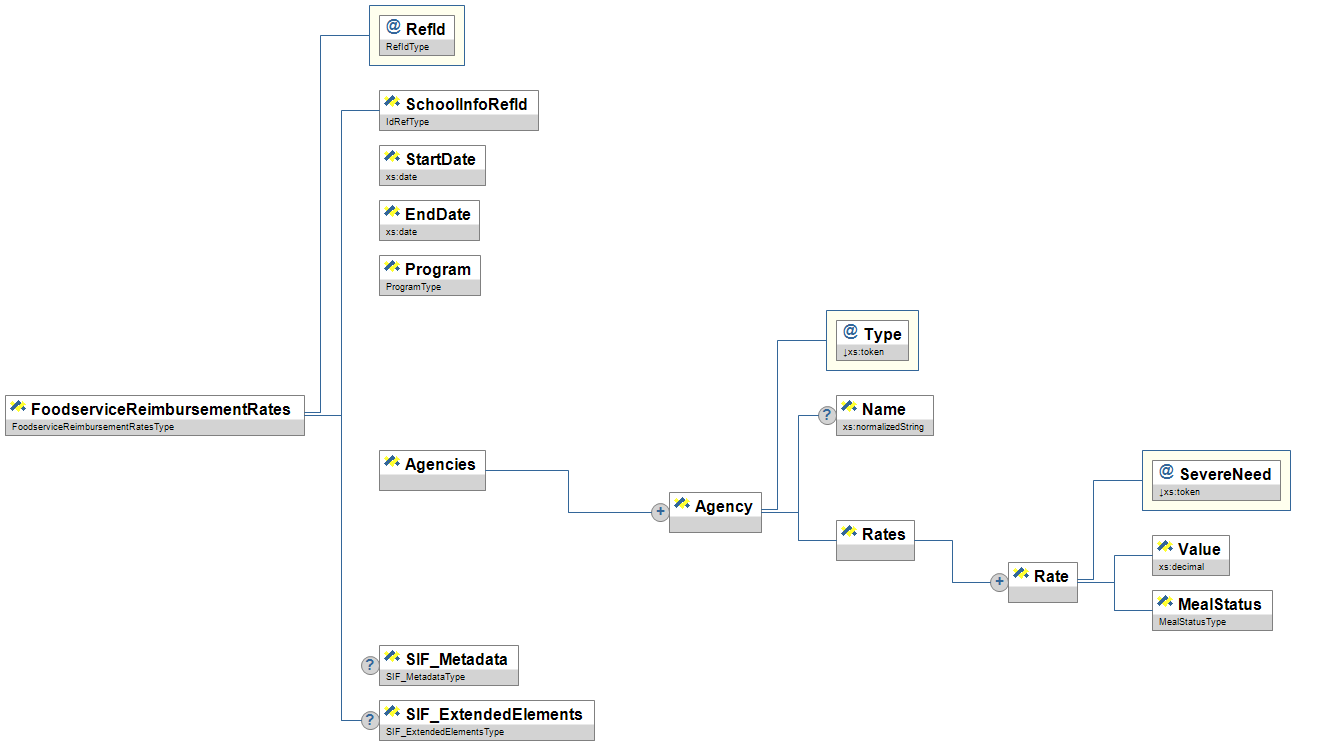Click the @ icon next to SevereNeed
This screenshot has height=745, width=1331.
pos(1166,473)
